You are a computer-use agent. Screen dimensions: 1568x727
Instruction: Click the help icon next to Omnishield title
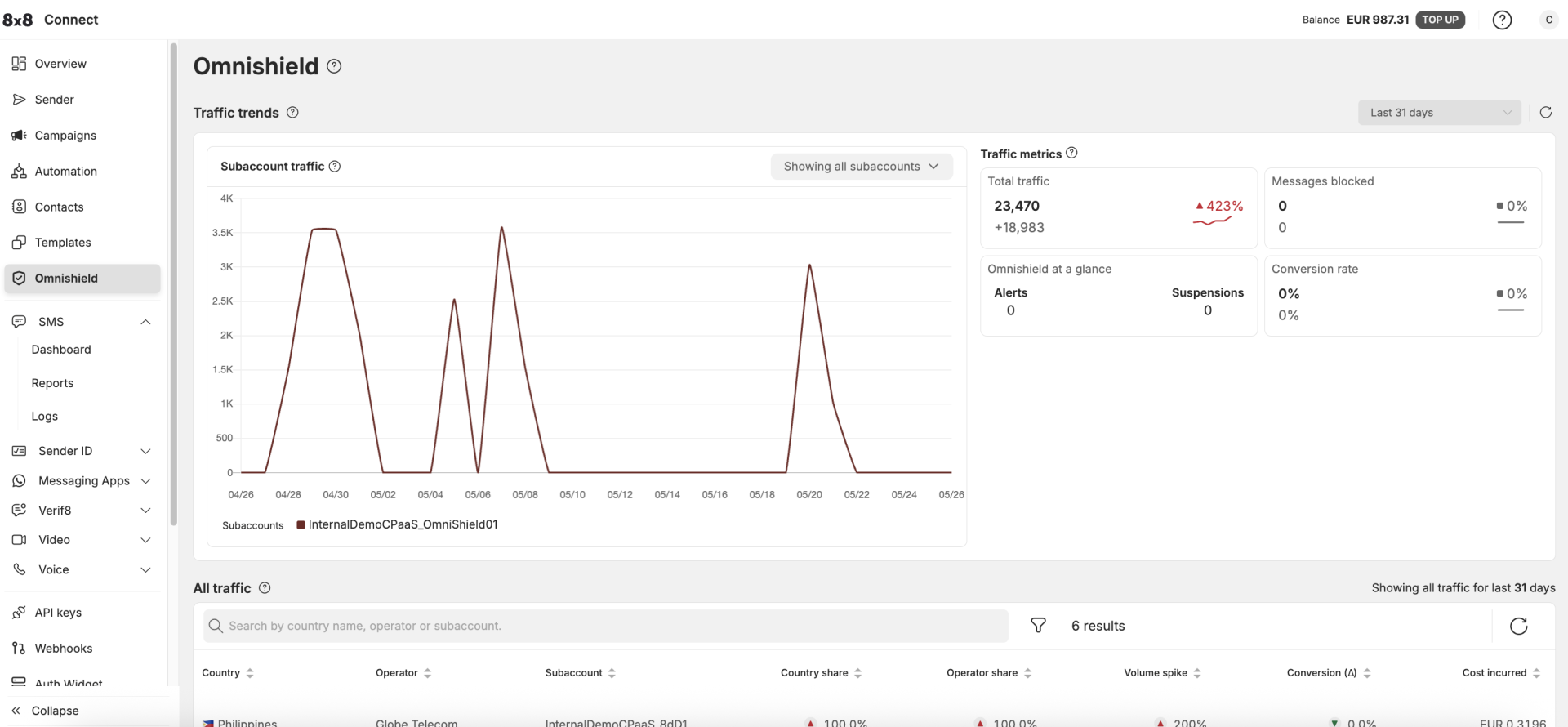click(x=334, y=67)
